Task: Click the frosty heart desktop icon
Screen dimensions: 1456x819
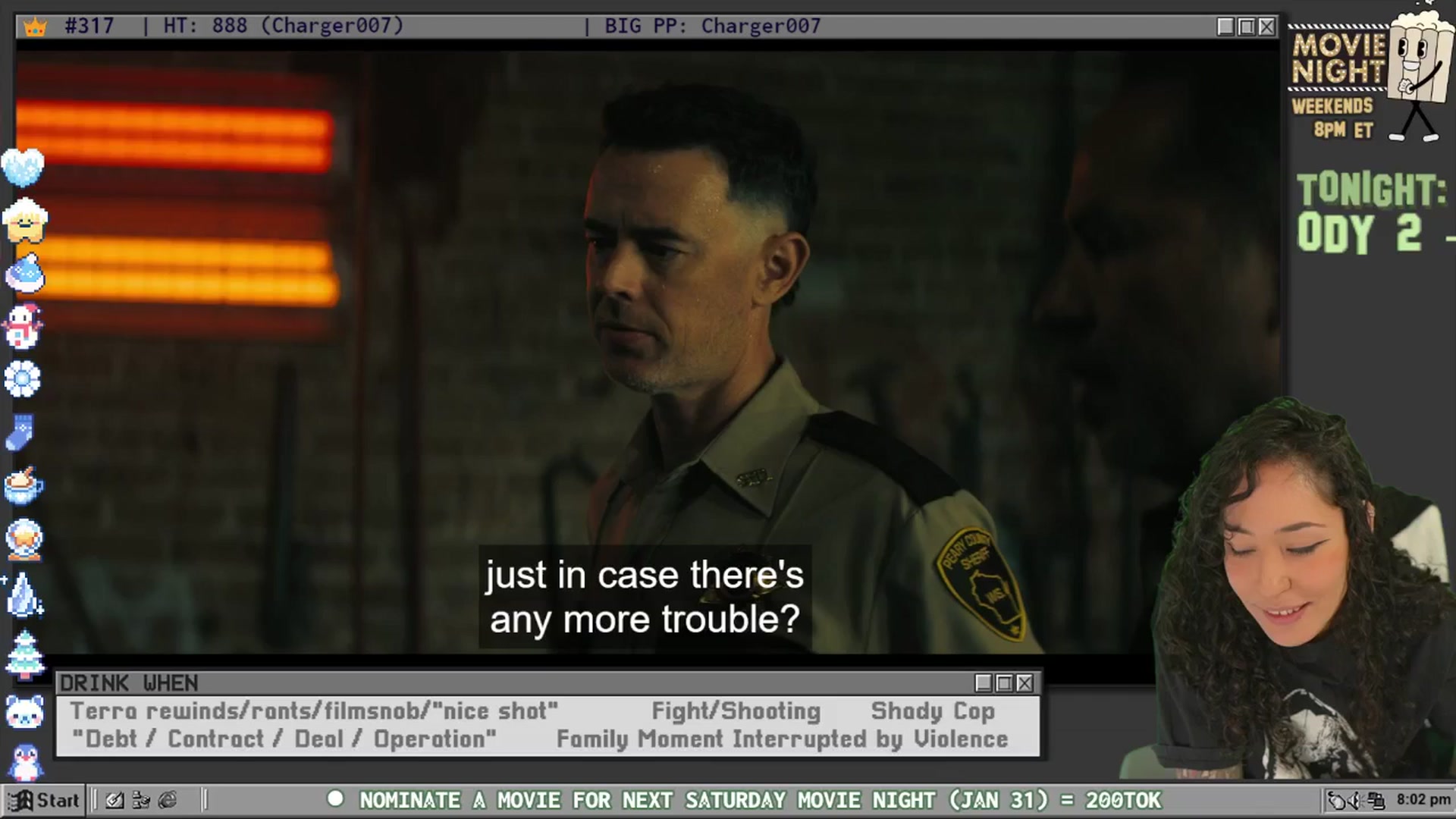Action: pyautogui.click(x=23, y=167)
